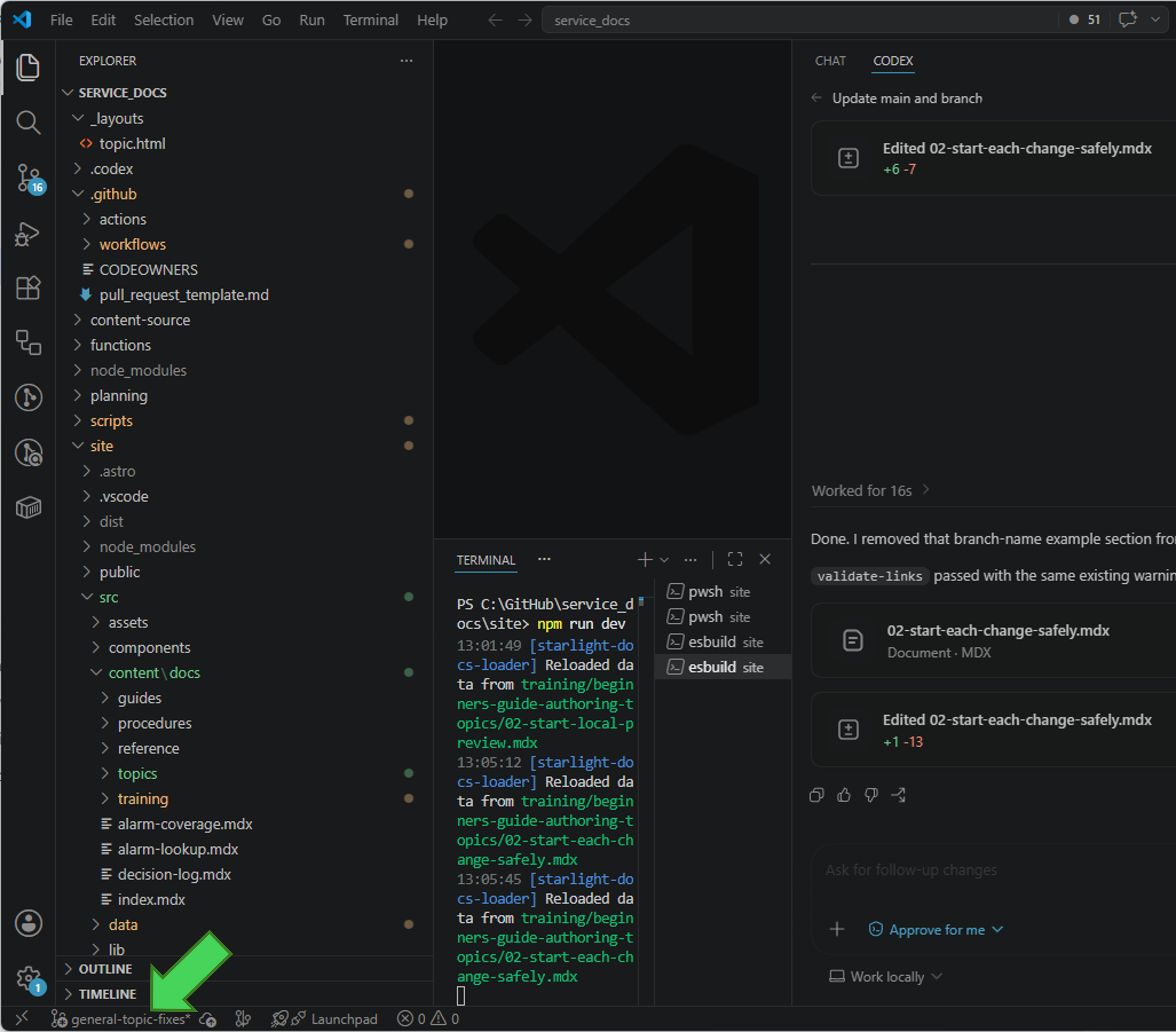Expand the OUTLINE section

[245, 969]
